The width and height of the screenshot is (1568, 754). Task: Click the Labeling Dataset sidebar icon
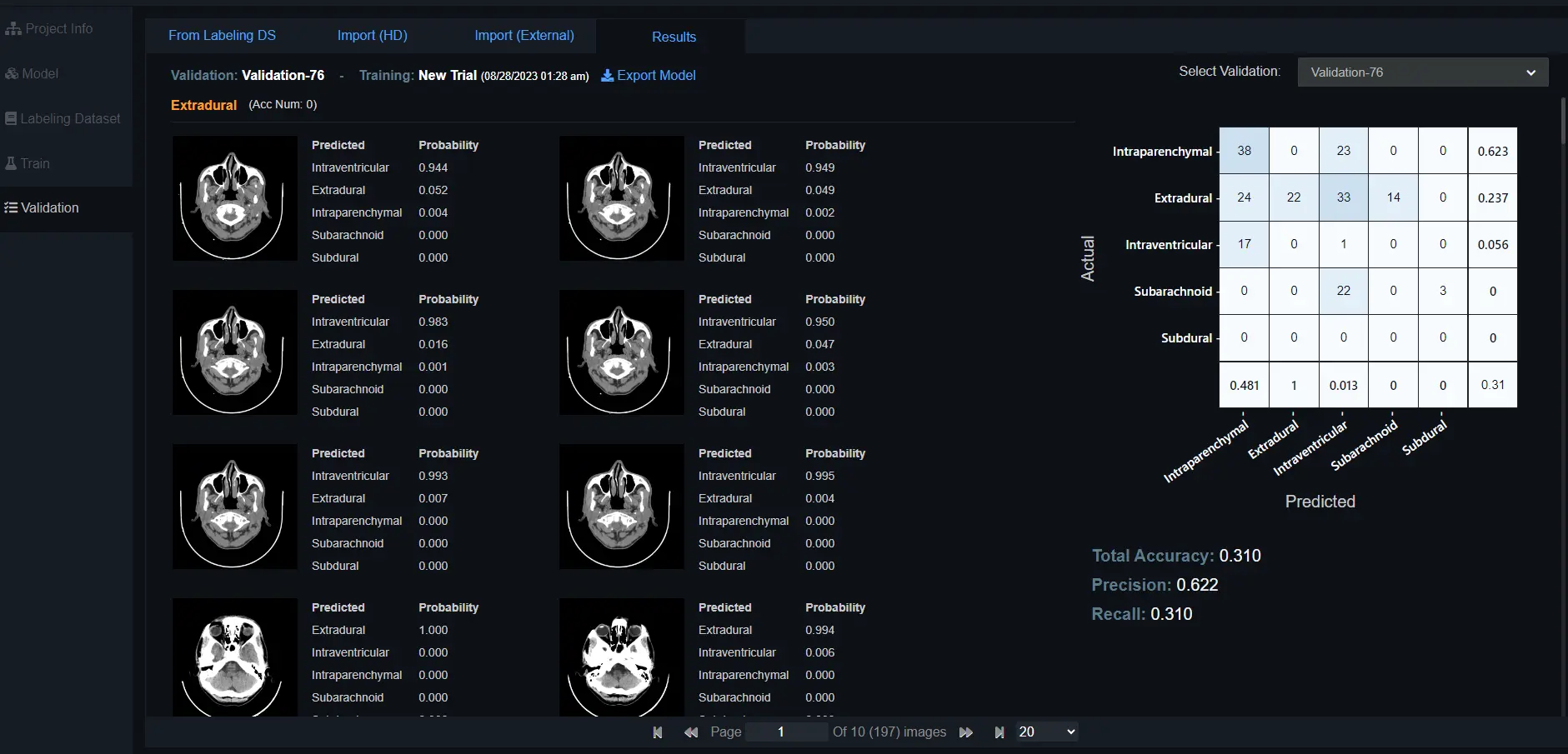point(11,118)
